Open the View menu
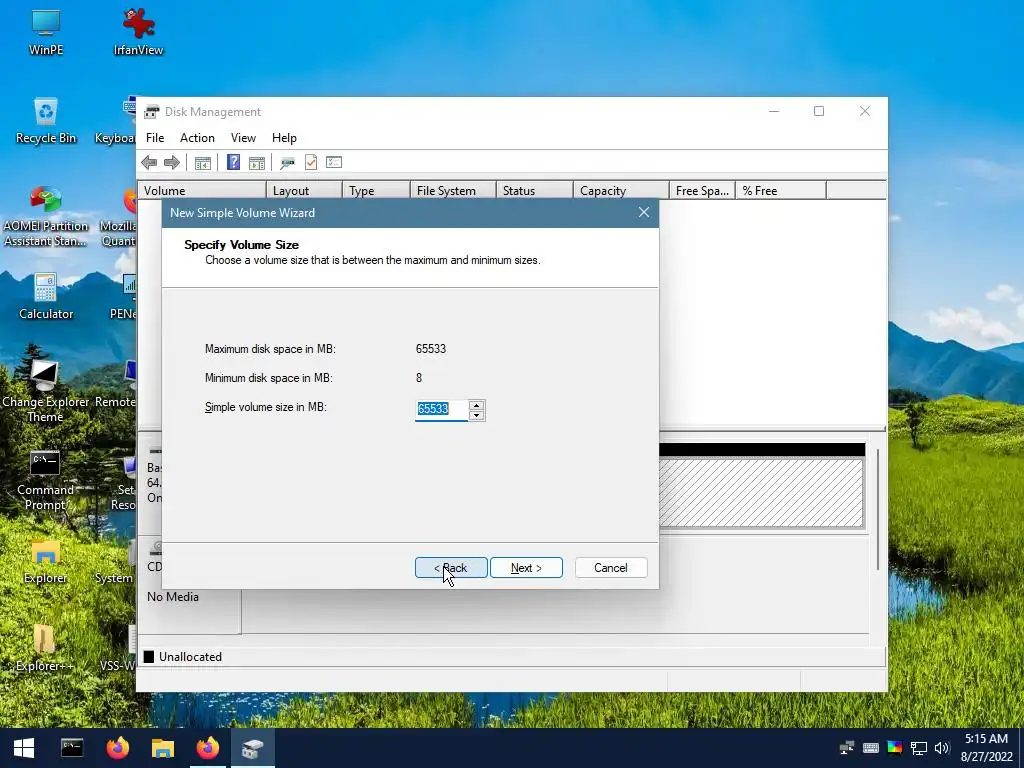1024x768 pixels. point(243,138)
